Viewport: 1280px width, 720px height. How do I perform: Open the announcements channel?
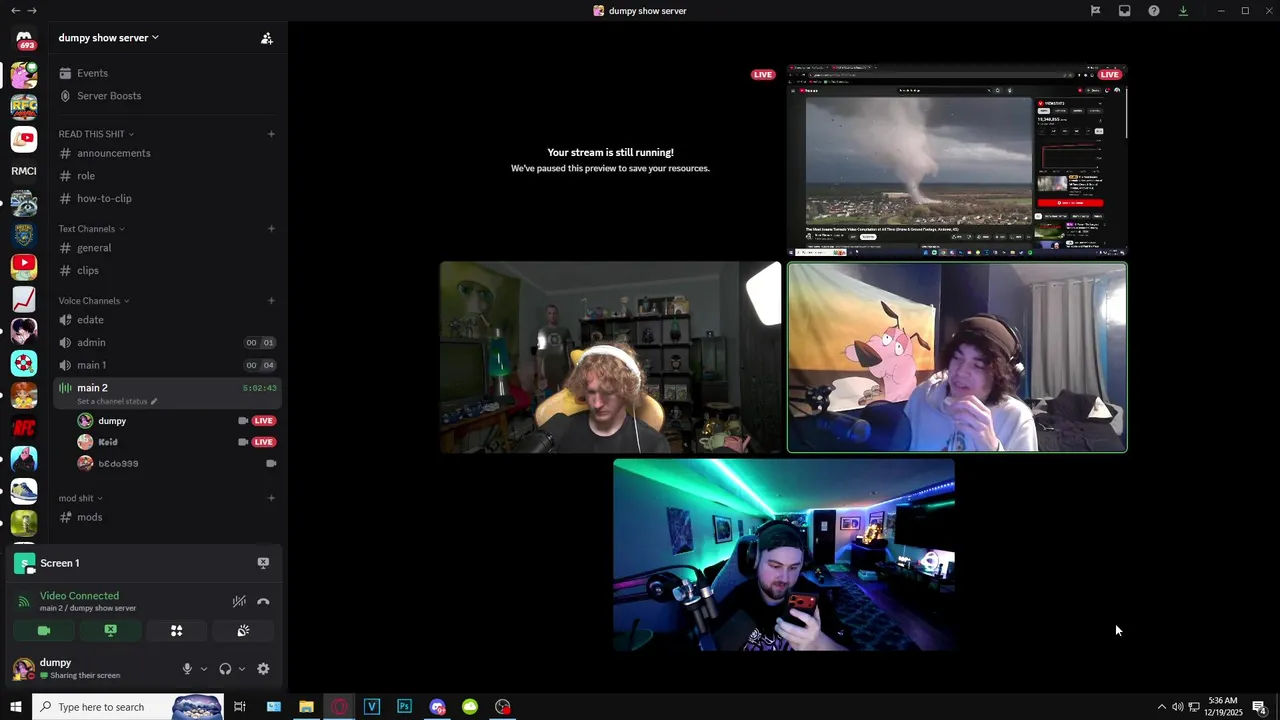pos(167,153)
